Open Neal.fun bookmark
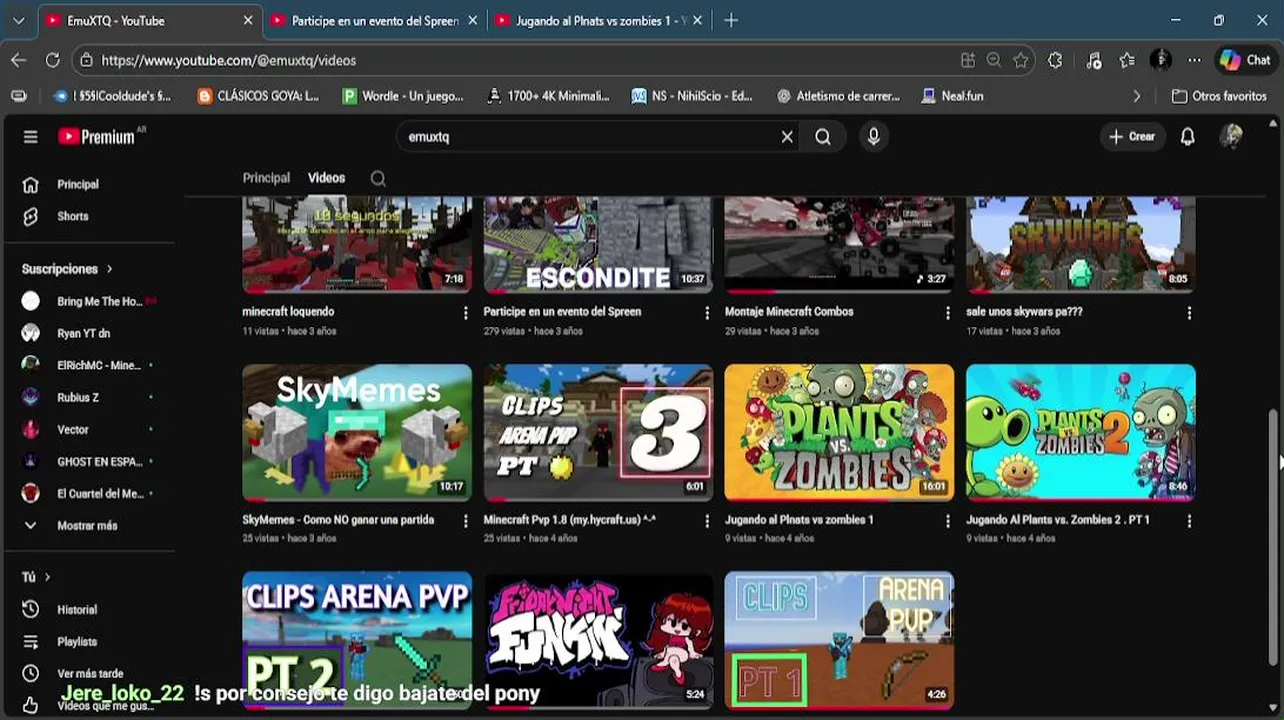 953,96
